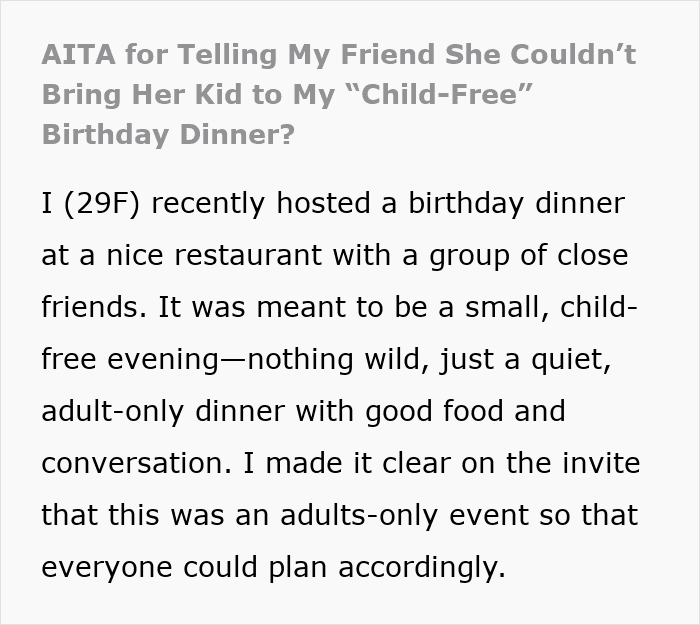The height and width of the screenshot is (625, 700).
Task: Click "Birthday Dinner?" in the title
Action: [x=168, y=134]
